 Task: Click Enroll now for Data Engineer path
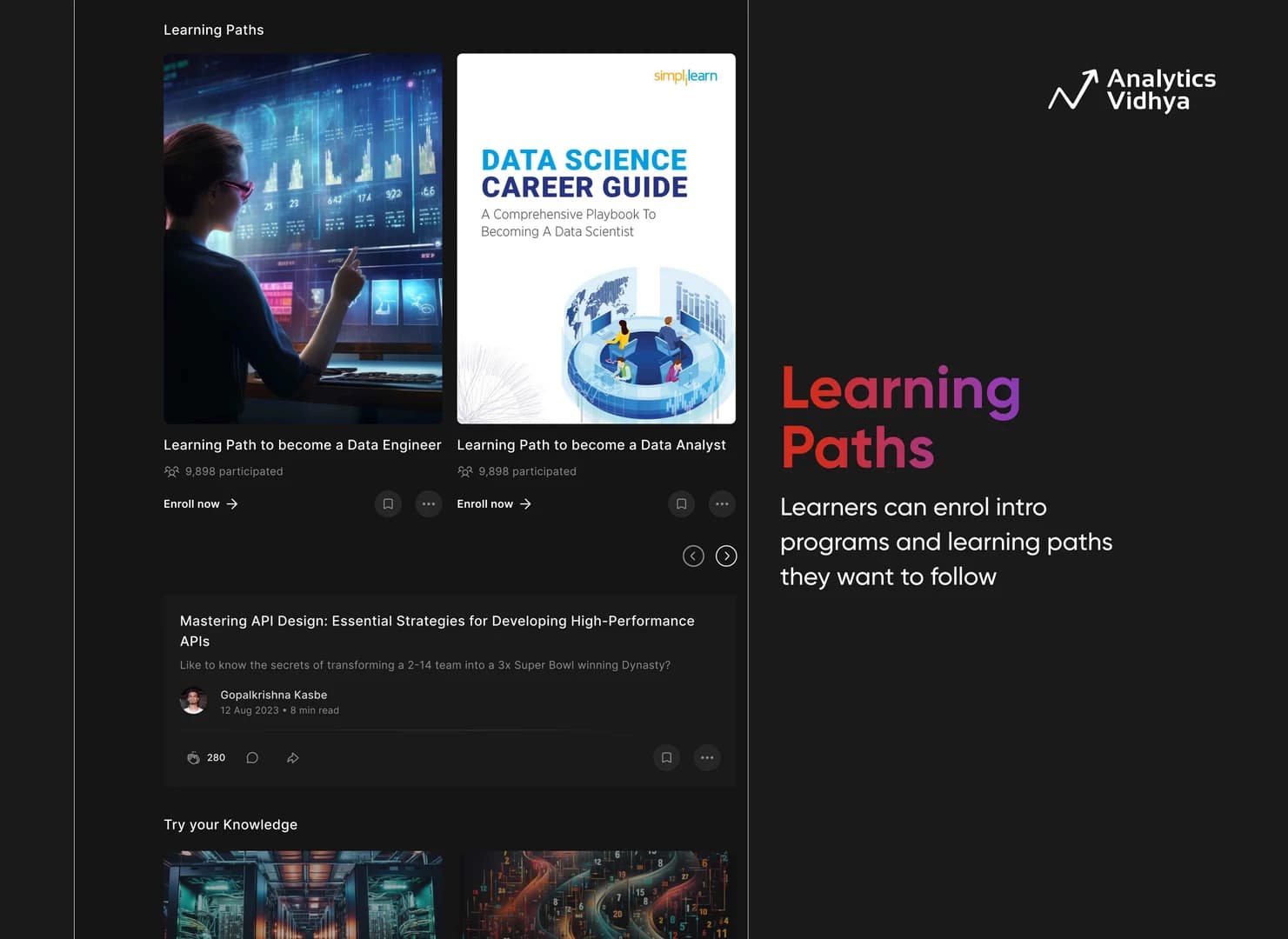(201, 504)
